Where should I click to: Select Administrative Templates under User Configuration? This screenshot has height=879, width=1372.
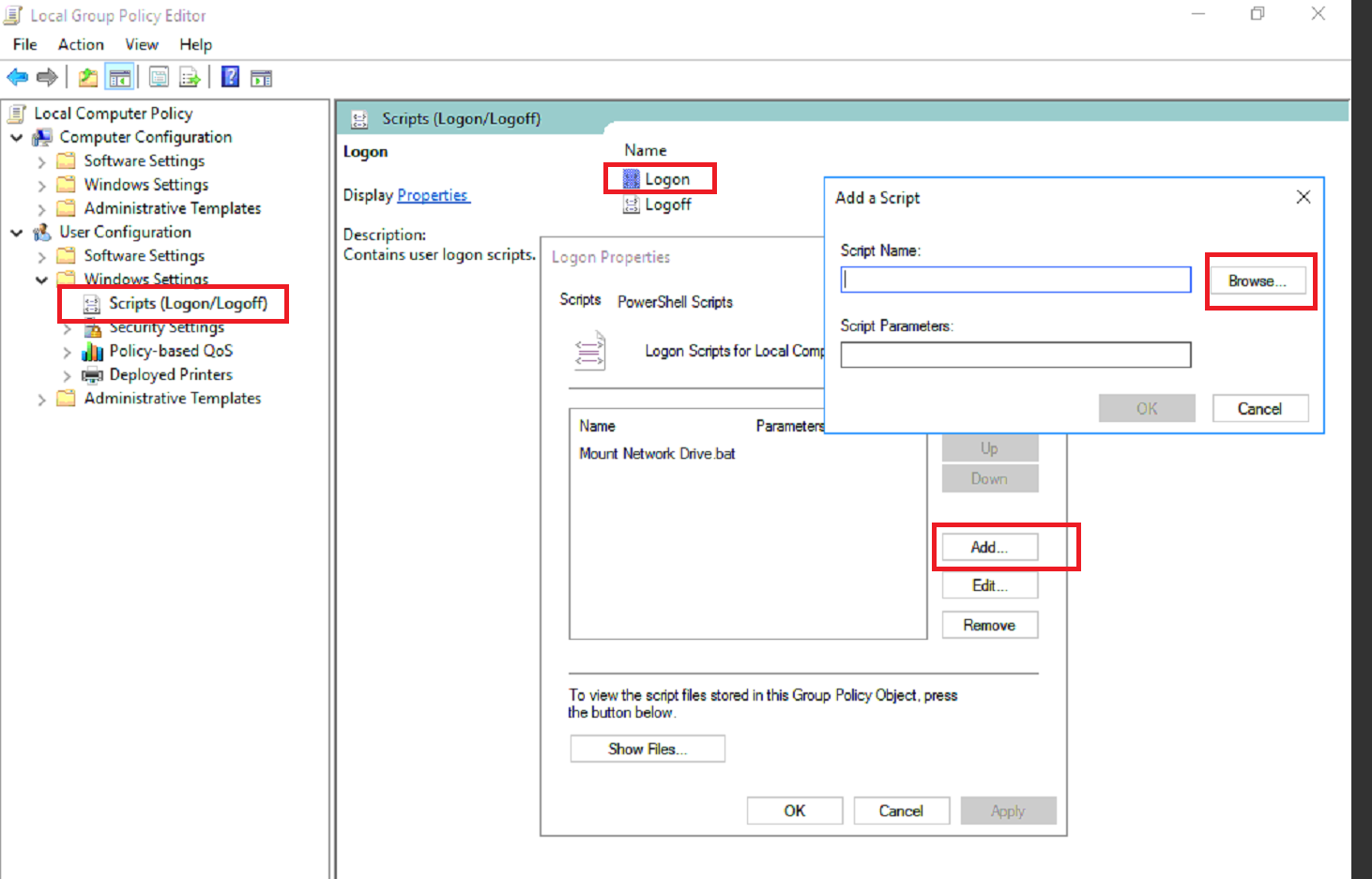click(x=173, y=399)
